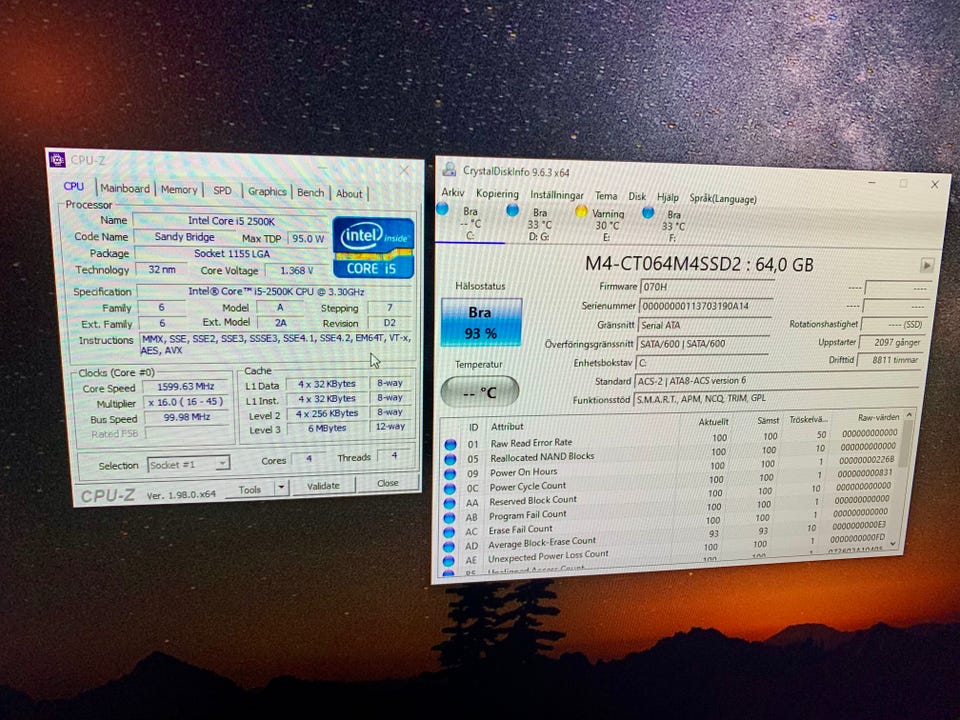
Task: Click the next disk arrow icon
Action: pos(926,266)
